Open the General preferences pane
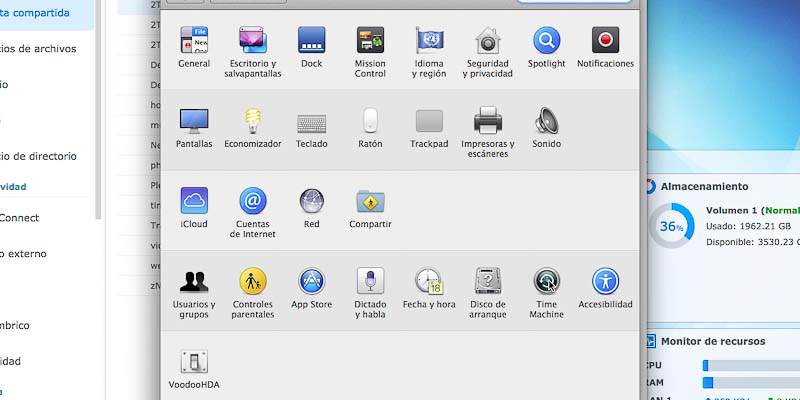 click(194, 47)
